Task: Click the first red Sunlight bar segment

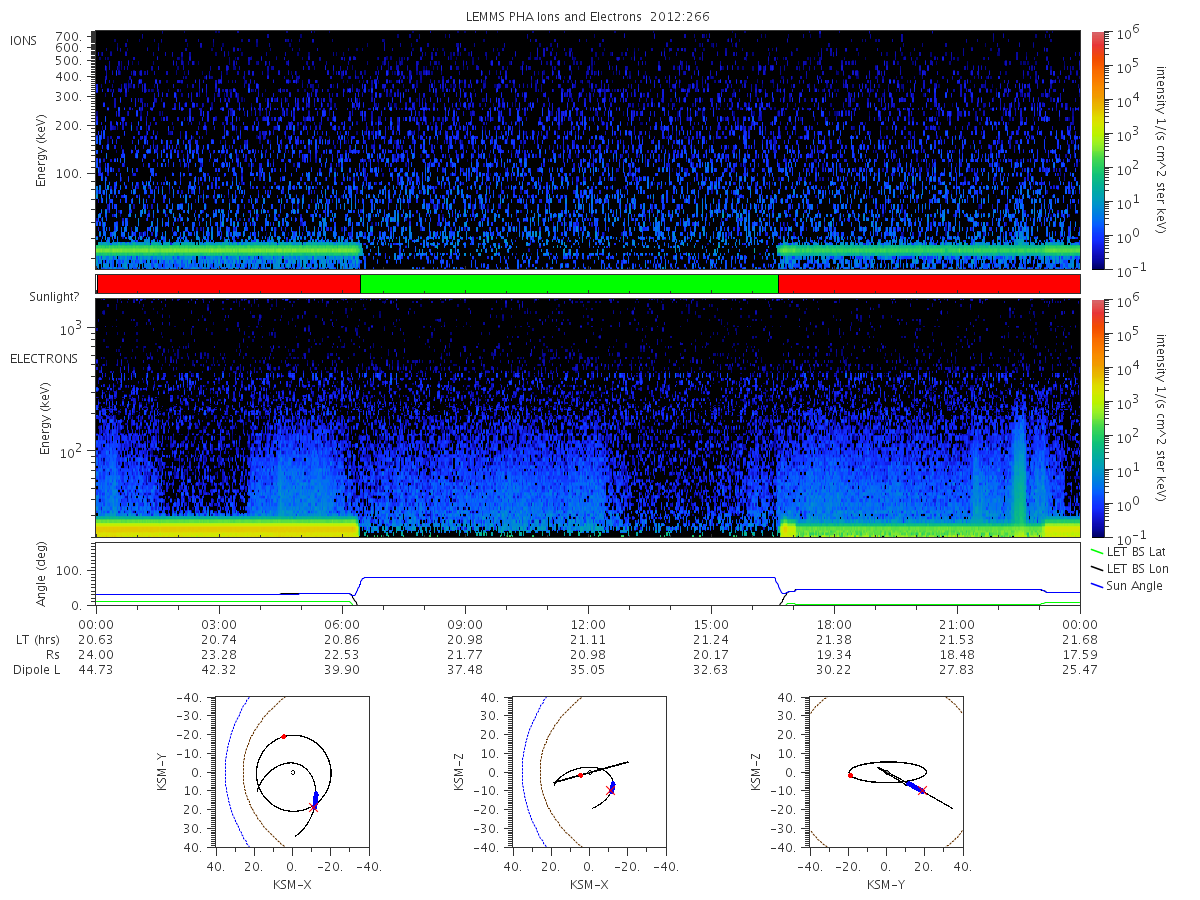Action: coord(229,284)
